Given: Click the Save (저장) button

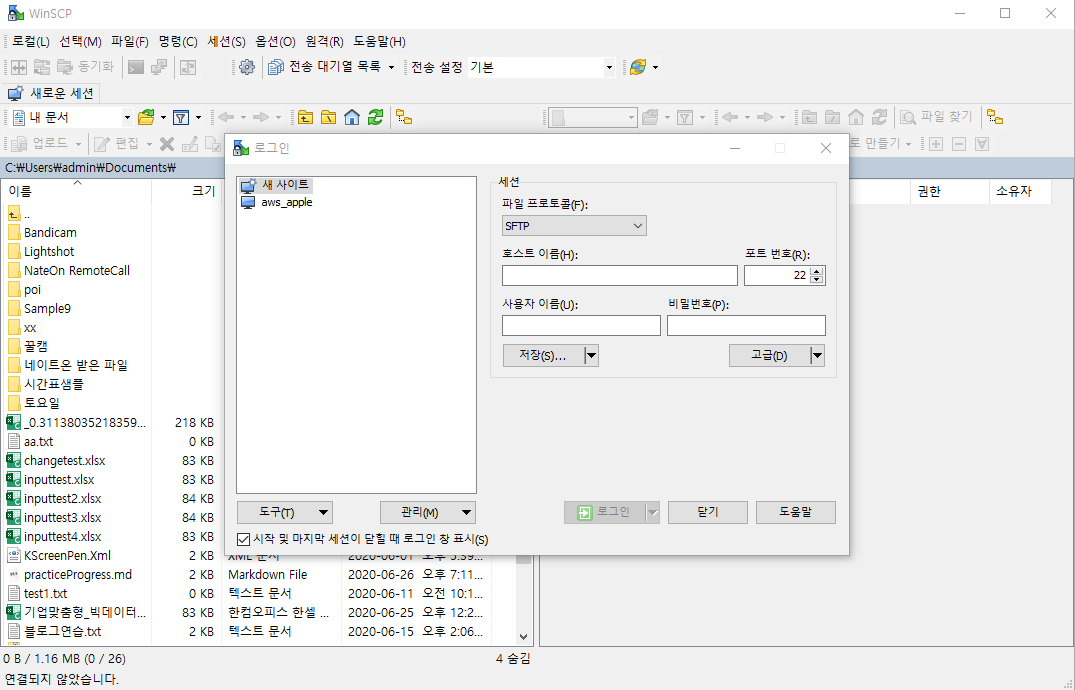Looking at the screenshot, I should pos(544,355).
